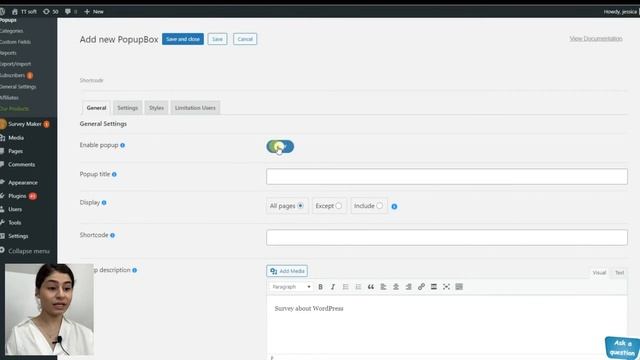Open Export/Import submenu item
This screenshot has height=360, width=640.
point(16,64)
